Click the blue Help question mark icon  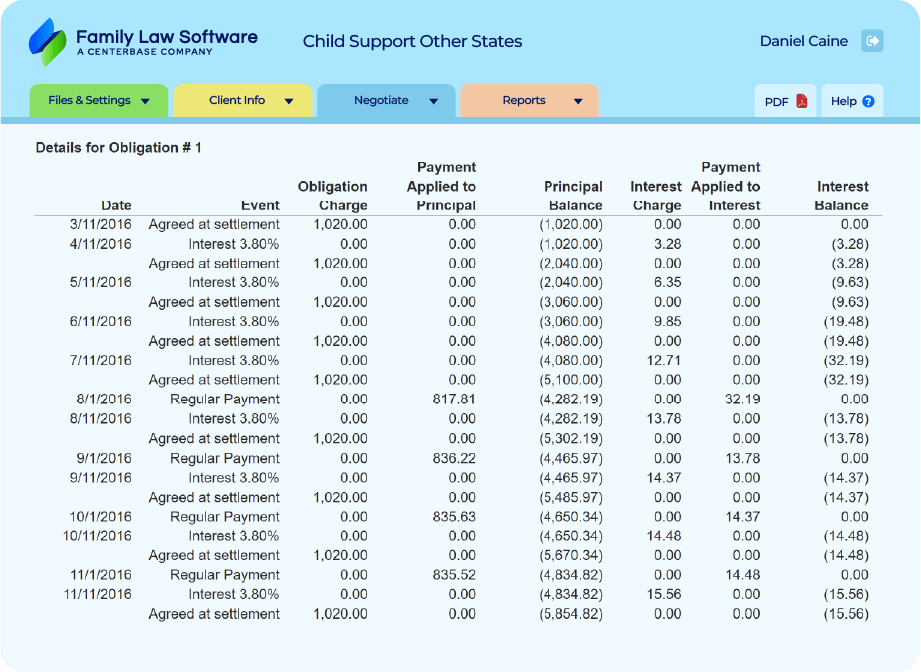click(x=868, y=101)
